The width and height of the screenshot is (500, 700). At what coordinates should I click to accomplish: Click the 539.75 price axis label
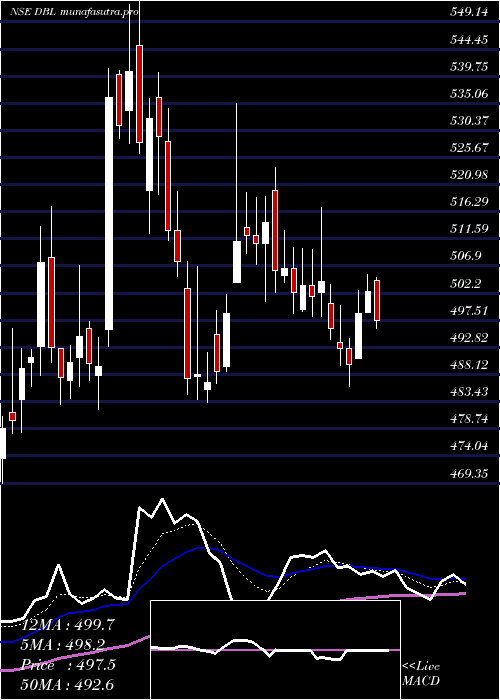469,67
